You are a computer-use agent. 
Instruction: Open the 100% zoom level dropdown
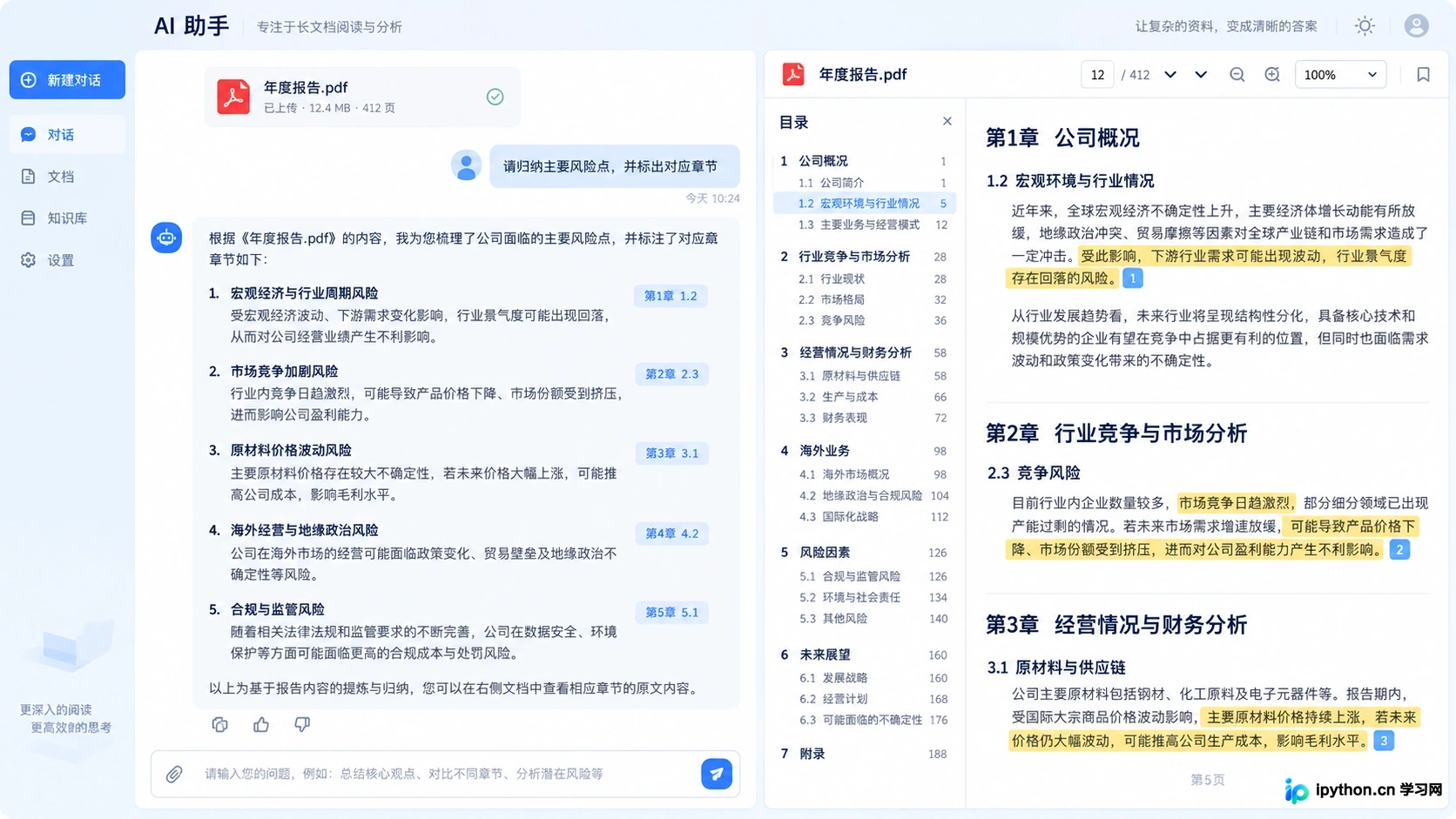(1340, 75)
